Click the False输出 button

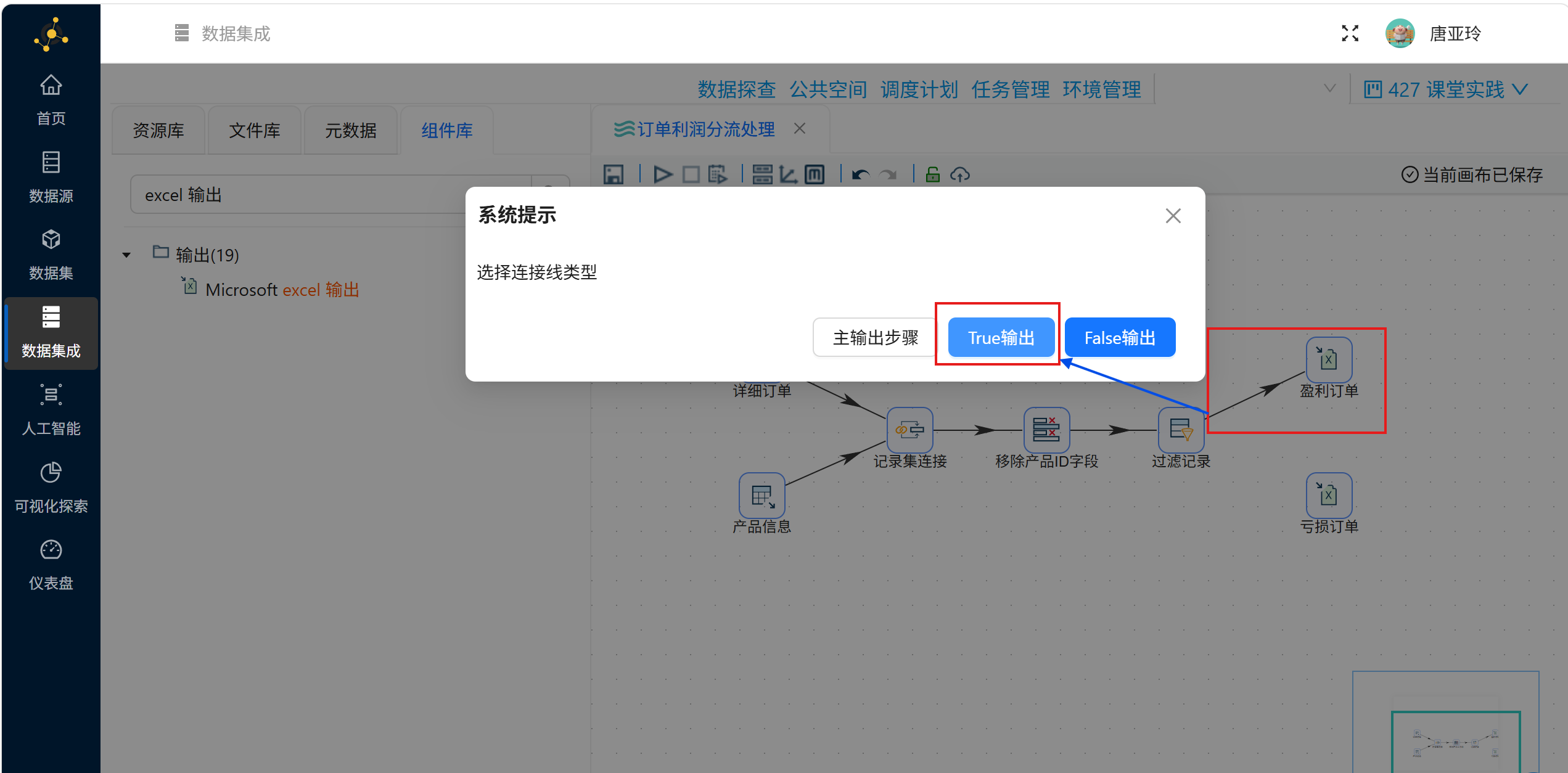point(1119,337)
